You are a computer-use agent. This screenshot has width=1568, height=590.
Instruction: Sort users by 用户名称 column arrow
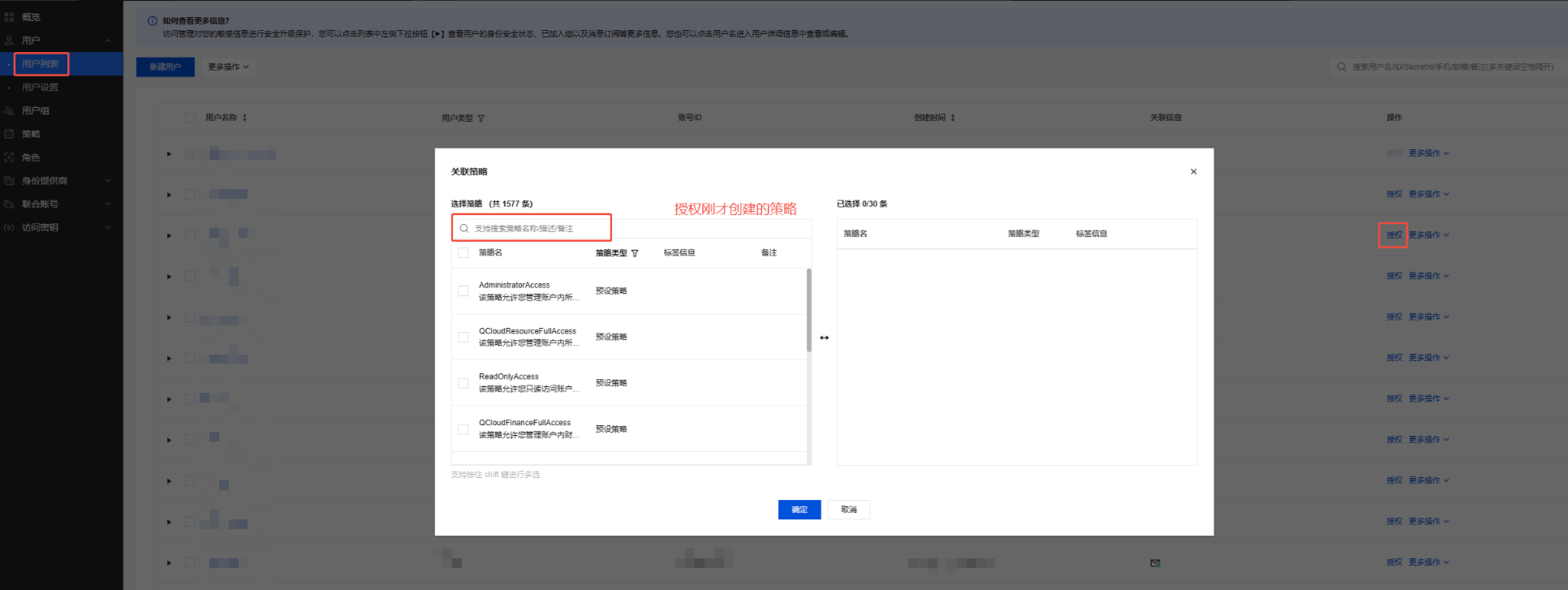point(244,118)
